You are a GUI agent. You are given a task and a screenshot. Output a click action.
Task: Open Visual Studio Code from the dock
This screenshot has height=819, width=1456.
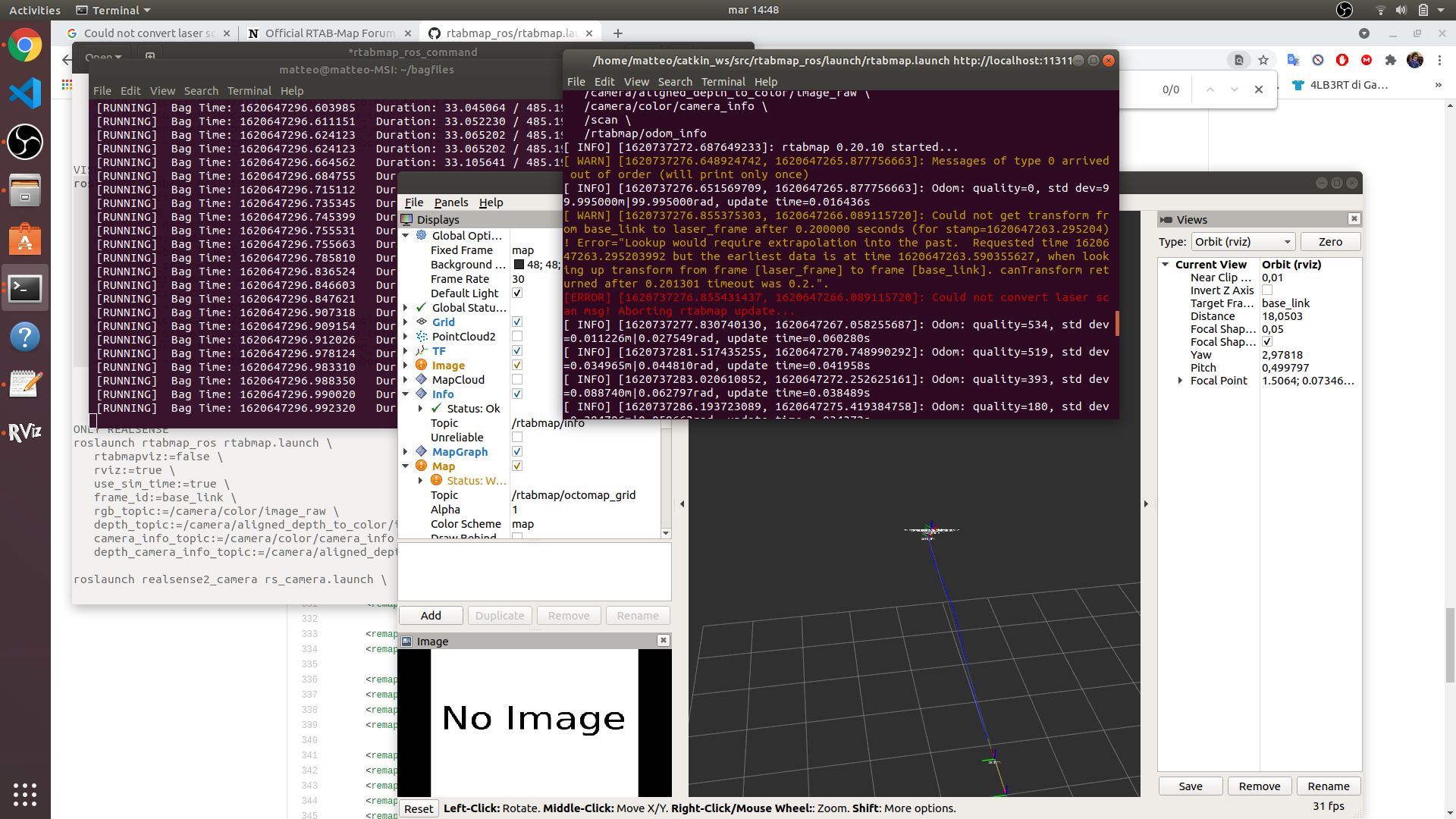(x=25, y=93)
